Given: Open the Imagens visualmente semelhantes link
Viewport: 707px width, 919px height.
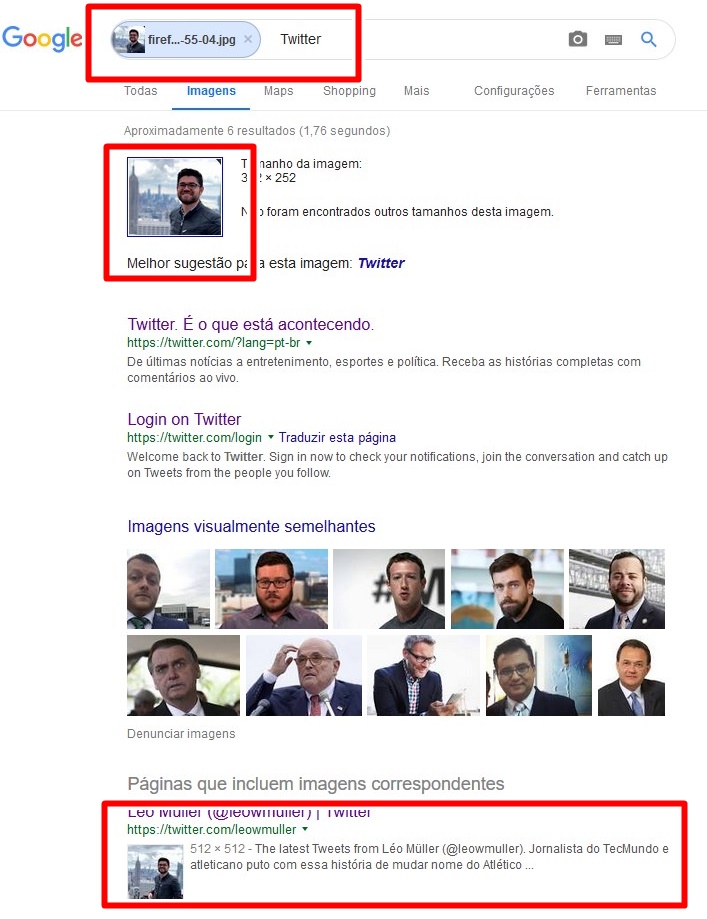Looking at the screenshot, I should click(x=251, y=526).
